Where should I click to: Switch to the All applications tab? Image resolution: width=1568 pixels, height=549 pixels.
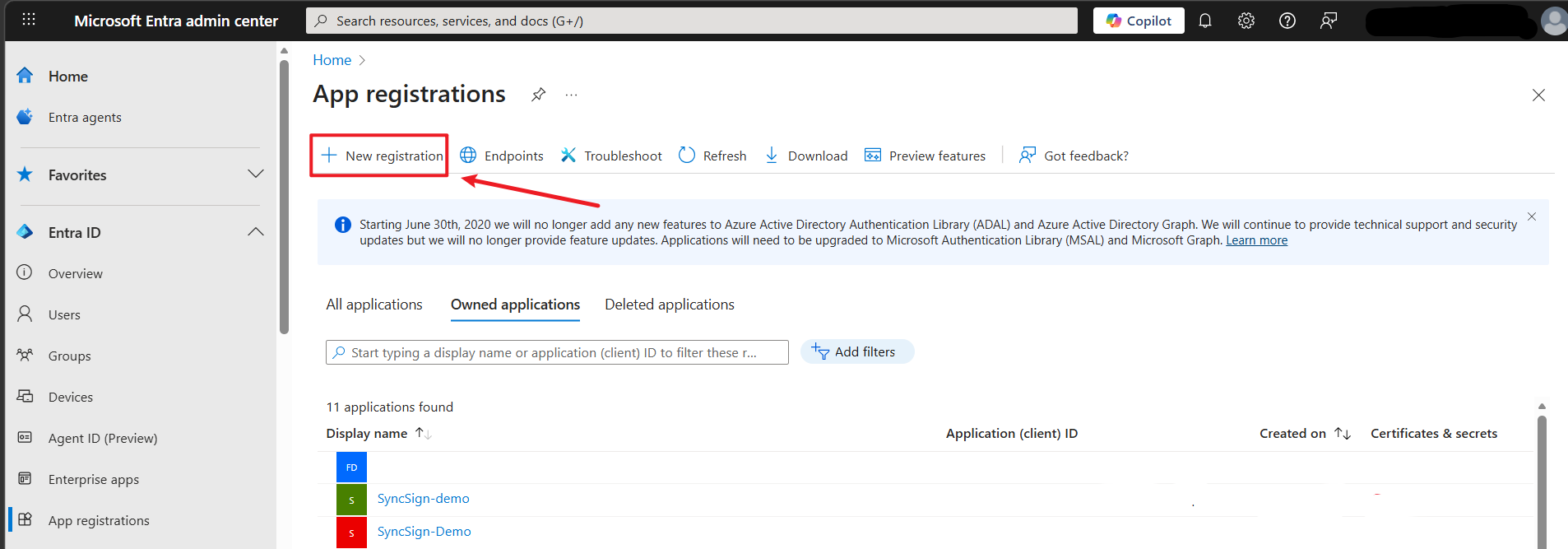[x=373, y=305]
